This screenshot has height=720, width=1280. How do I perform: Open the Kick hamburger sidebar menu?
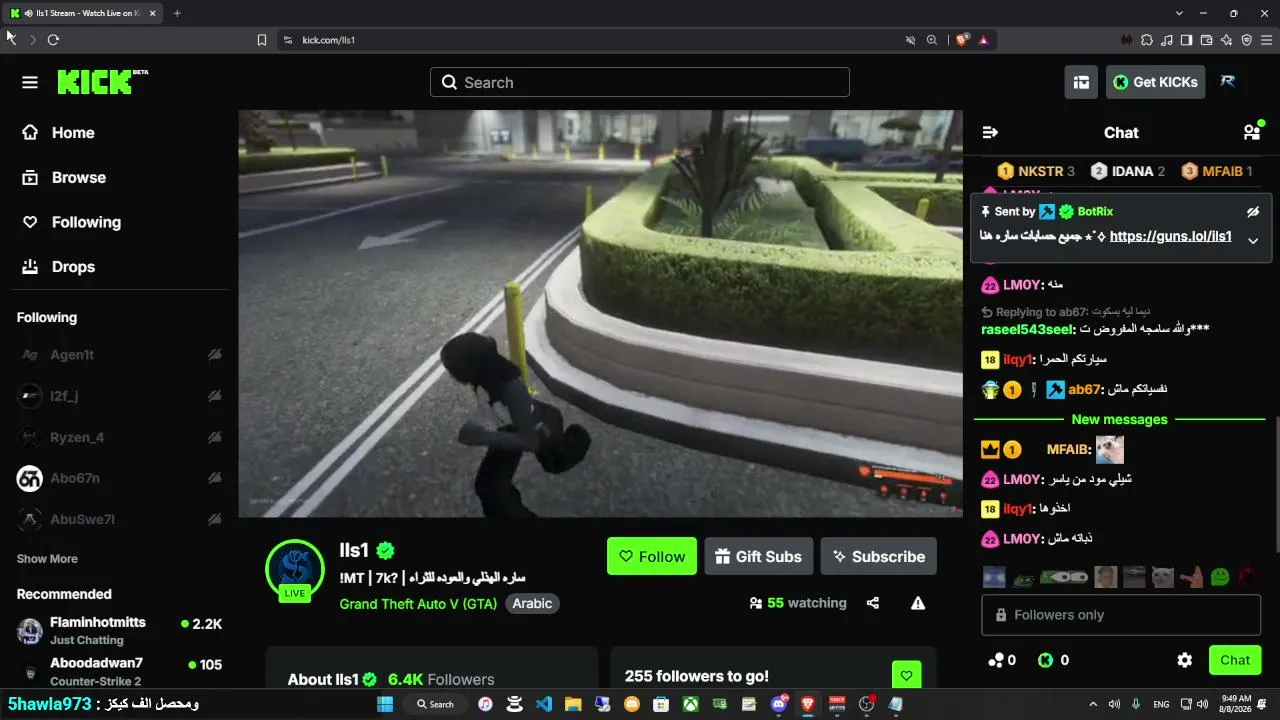[x=30, y=82]
